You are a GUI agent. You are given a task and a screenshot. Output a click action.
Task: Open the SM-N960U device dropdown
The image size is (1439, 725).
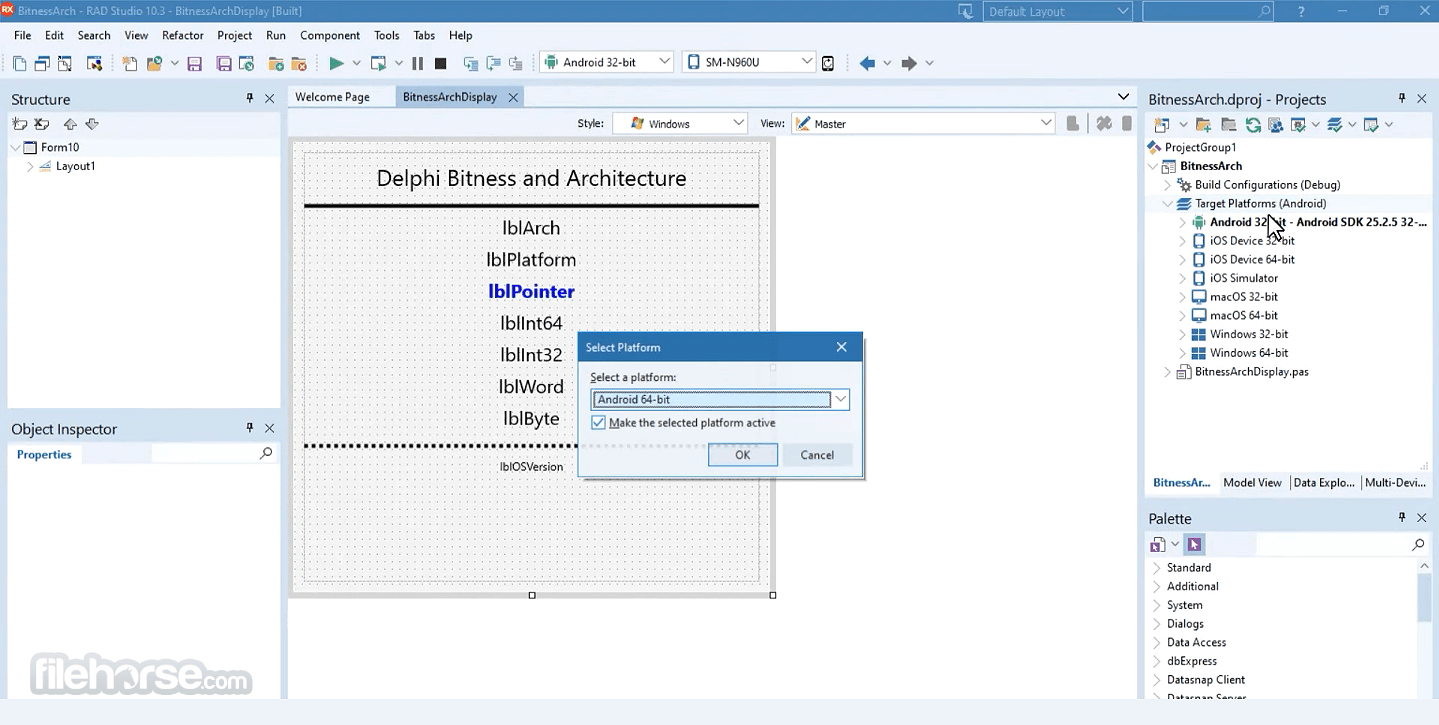tap(806, 62)
